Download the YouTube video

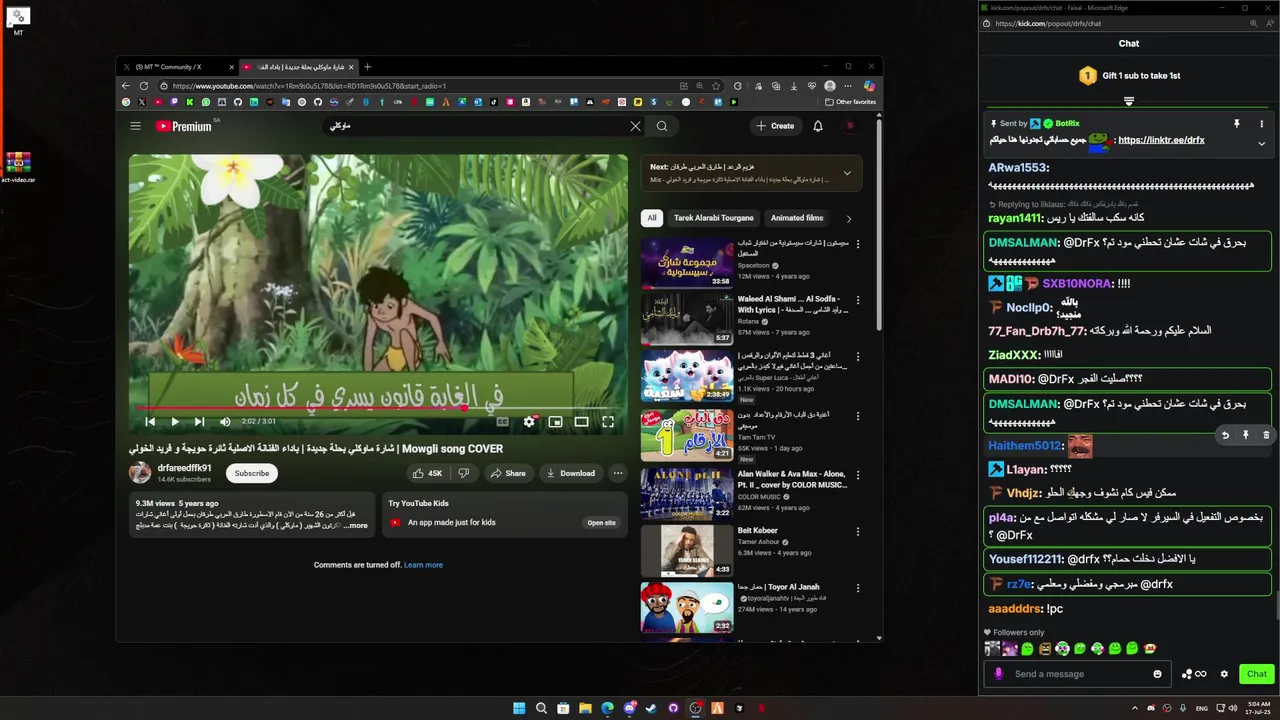click(570, 473)
